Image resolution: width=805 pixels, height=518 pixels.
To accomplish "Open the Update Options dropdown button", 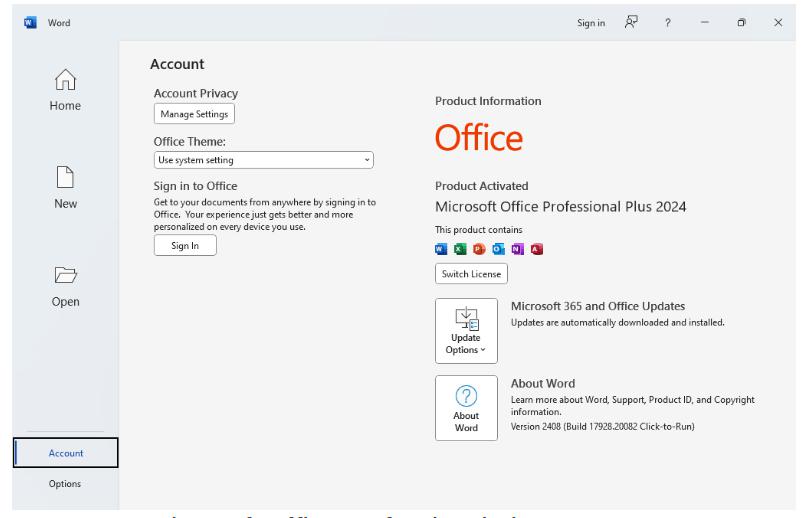I will pos(466,331).
